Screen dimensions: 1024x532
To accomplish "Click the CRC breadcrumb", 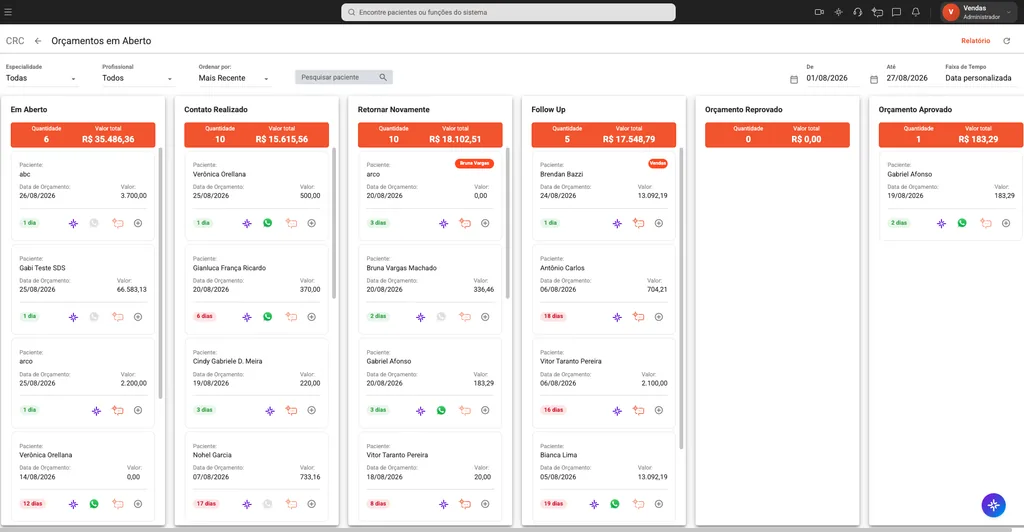I will pyautogui.click(x=15, y=40).
